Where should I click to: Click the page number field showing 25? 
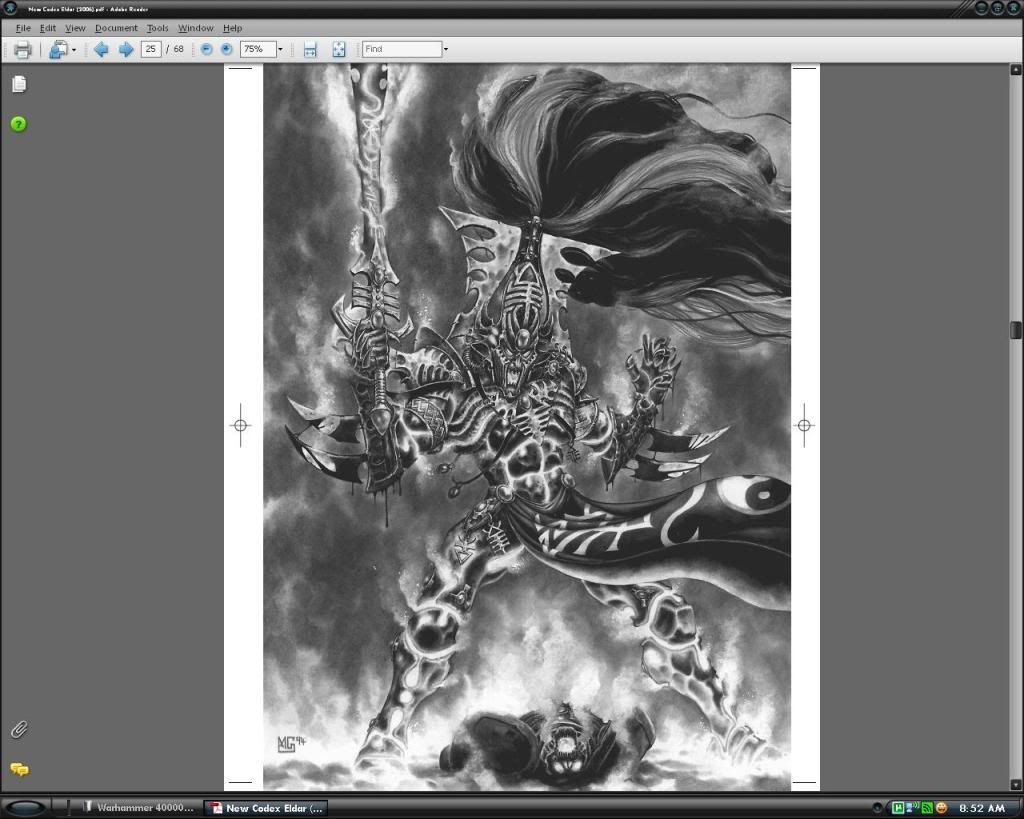click(151, 49)
